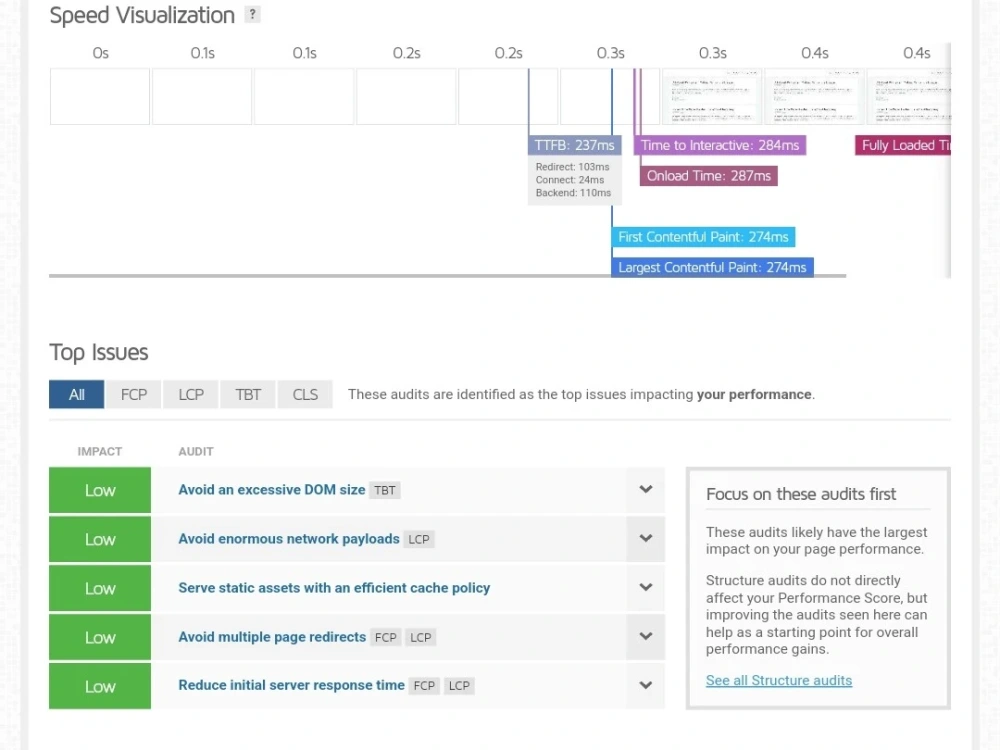Switch to the FCP issues tab

tap(134, 395)
